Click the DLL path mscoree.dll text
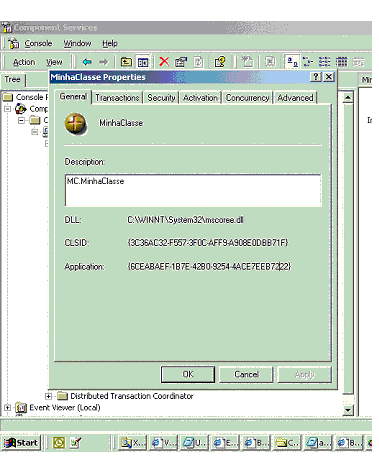This screenshot has height=457, width=379. point(185,220)
